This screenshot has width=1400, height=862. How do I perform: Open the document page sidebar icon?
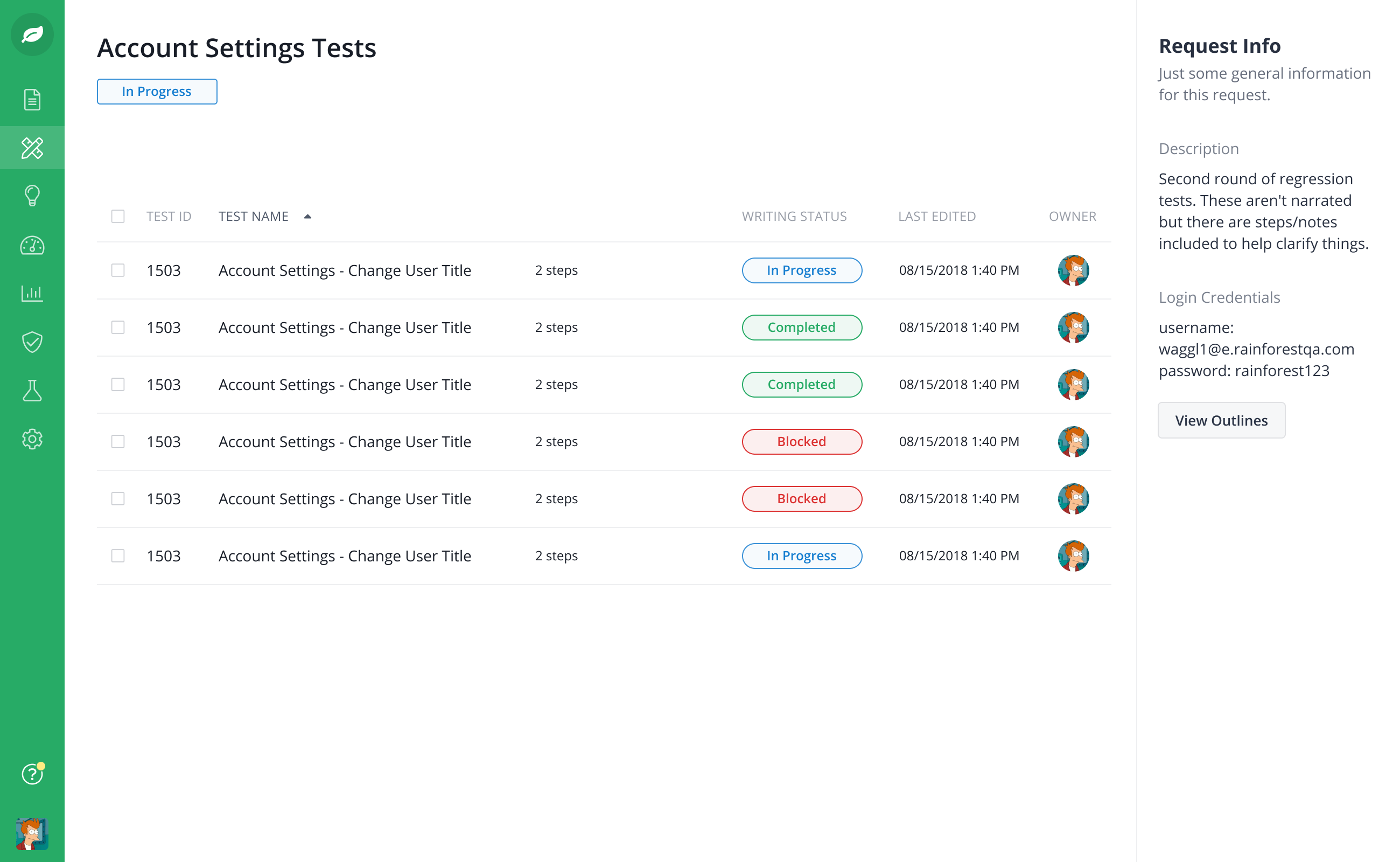click(x=32, y=100)
